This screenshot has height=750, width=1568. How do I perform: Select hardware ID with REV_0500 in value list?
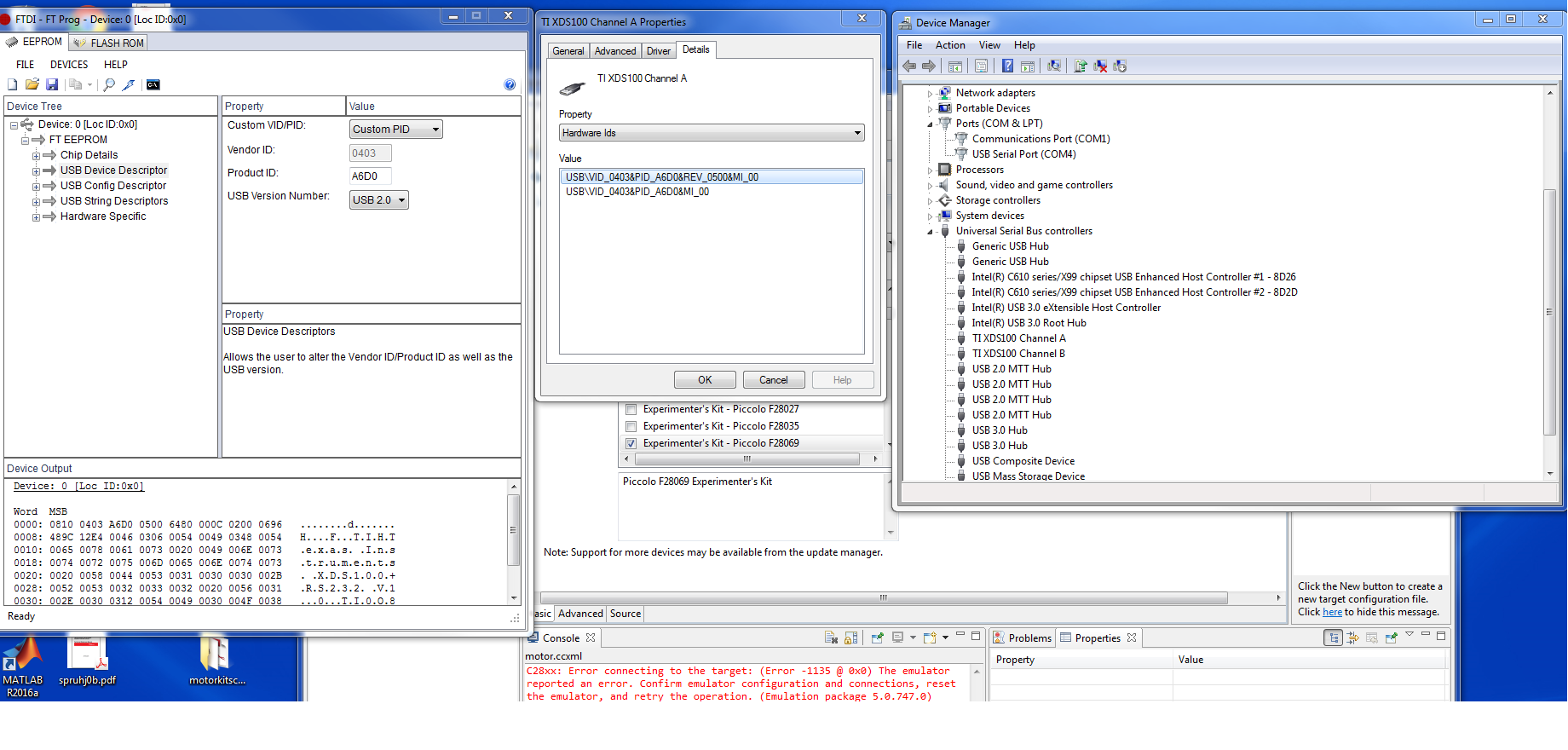pos(712,177)
